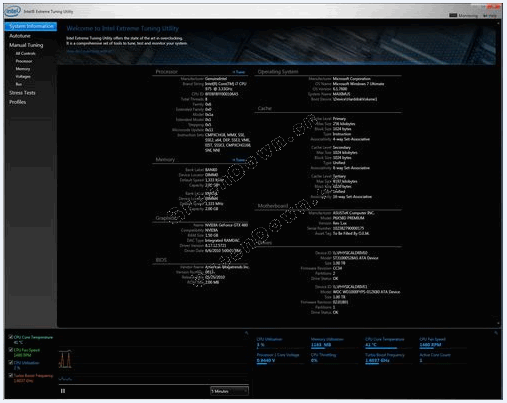The image size is (507, 403).
Task: Select Memory under Manual Tuning
Action: [x=23, y=69]
